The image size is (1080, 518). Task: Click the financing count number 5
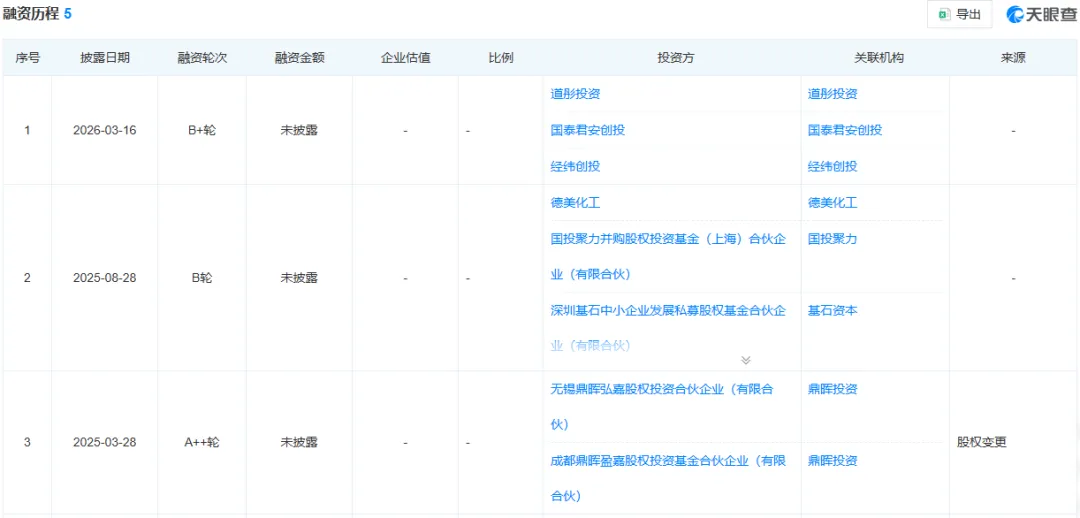68,14
